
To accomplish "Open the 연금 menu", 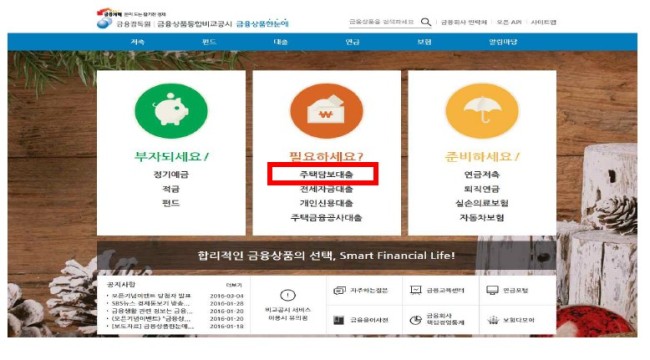I will [352, 42].
